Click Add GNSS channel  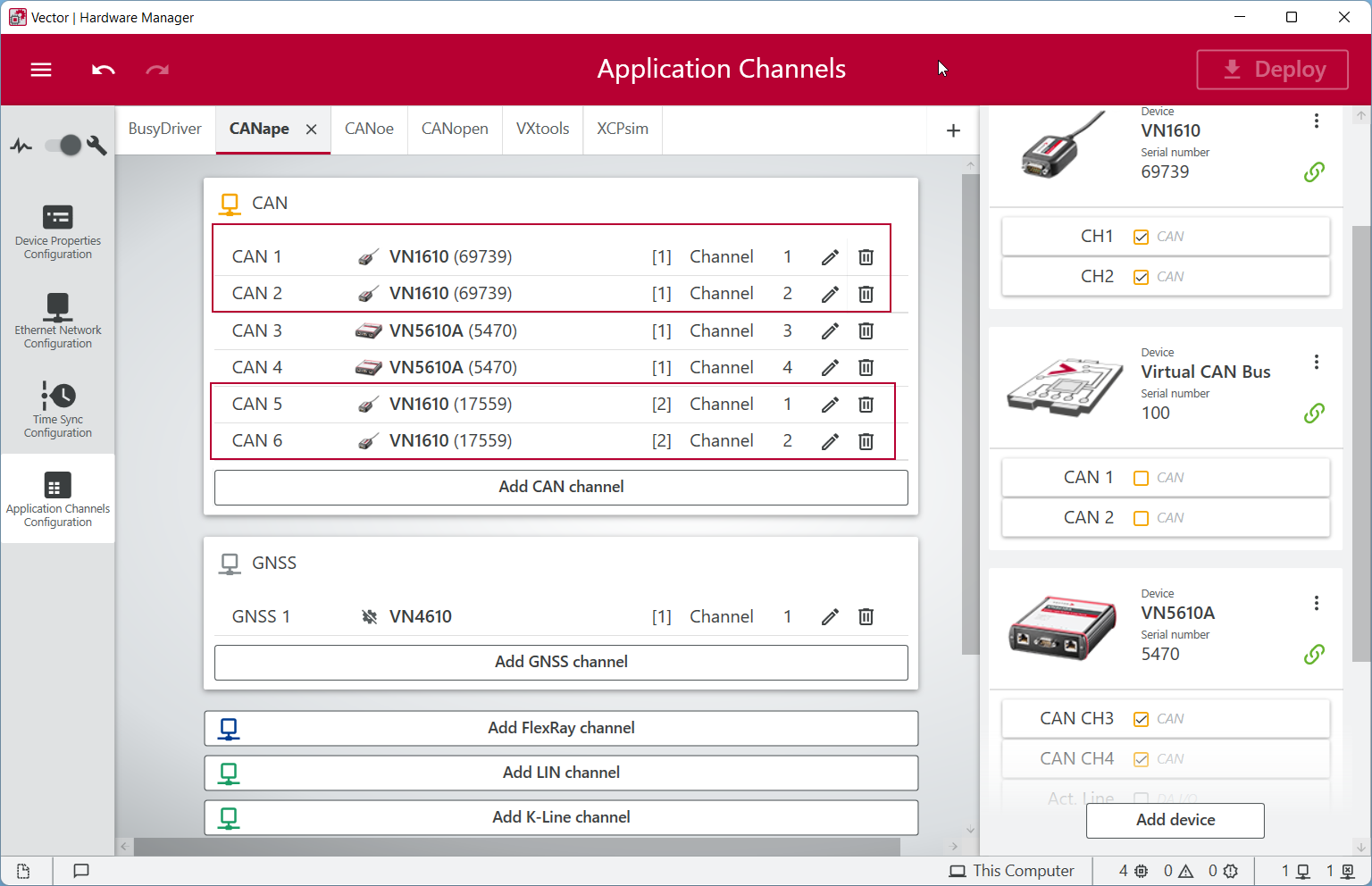pyautogui.click(x=561, y=663)
